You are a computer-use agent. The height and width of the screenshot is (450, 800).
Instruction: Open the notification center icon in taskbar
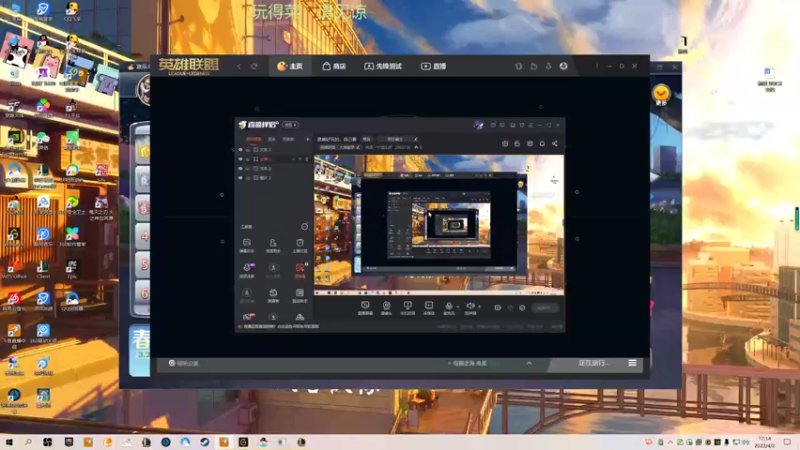click(788, 442)
